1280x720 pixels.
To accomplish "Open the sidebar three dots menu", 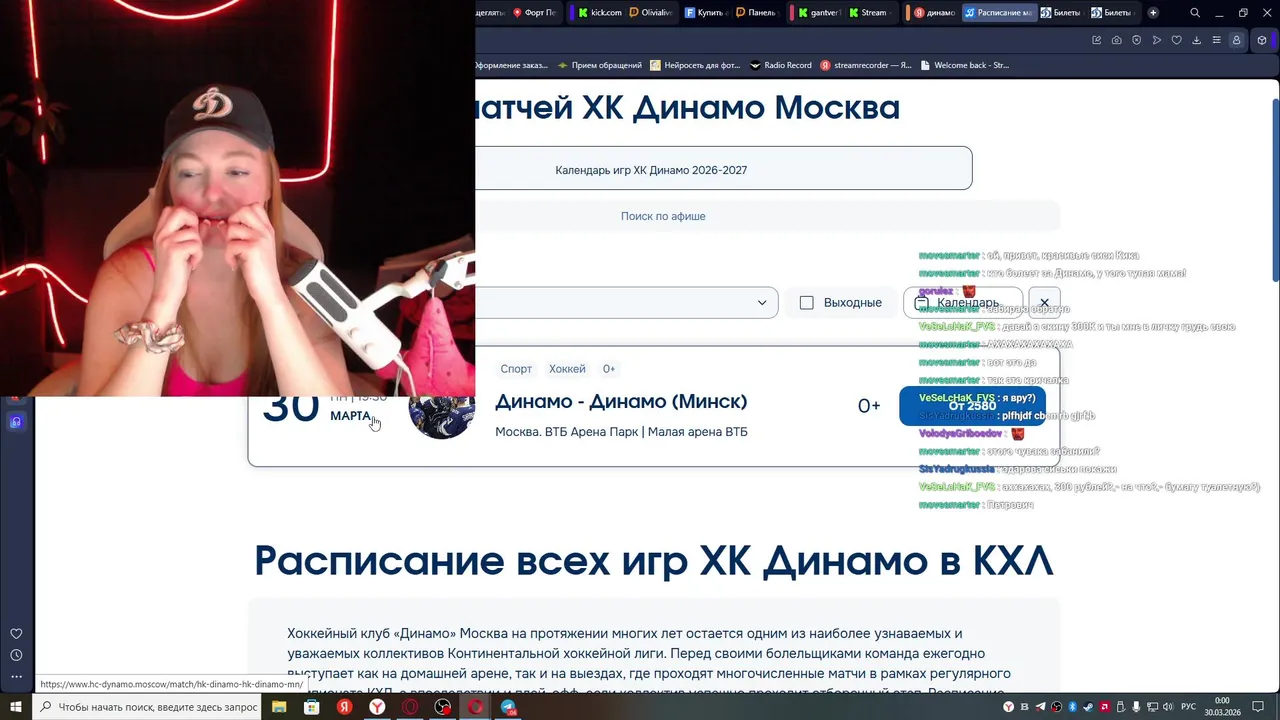I will click(16, 677).
